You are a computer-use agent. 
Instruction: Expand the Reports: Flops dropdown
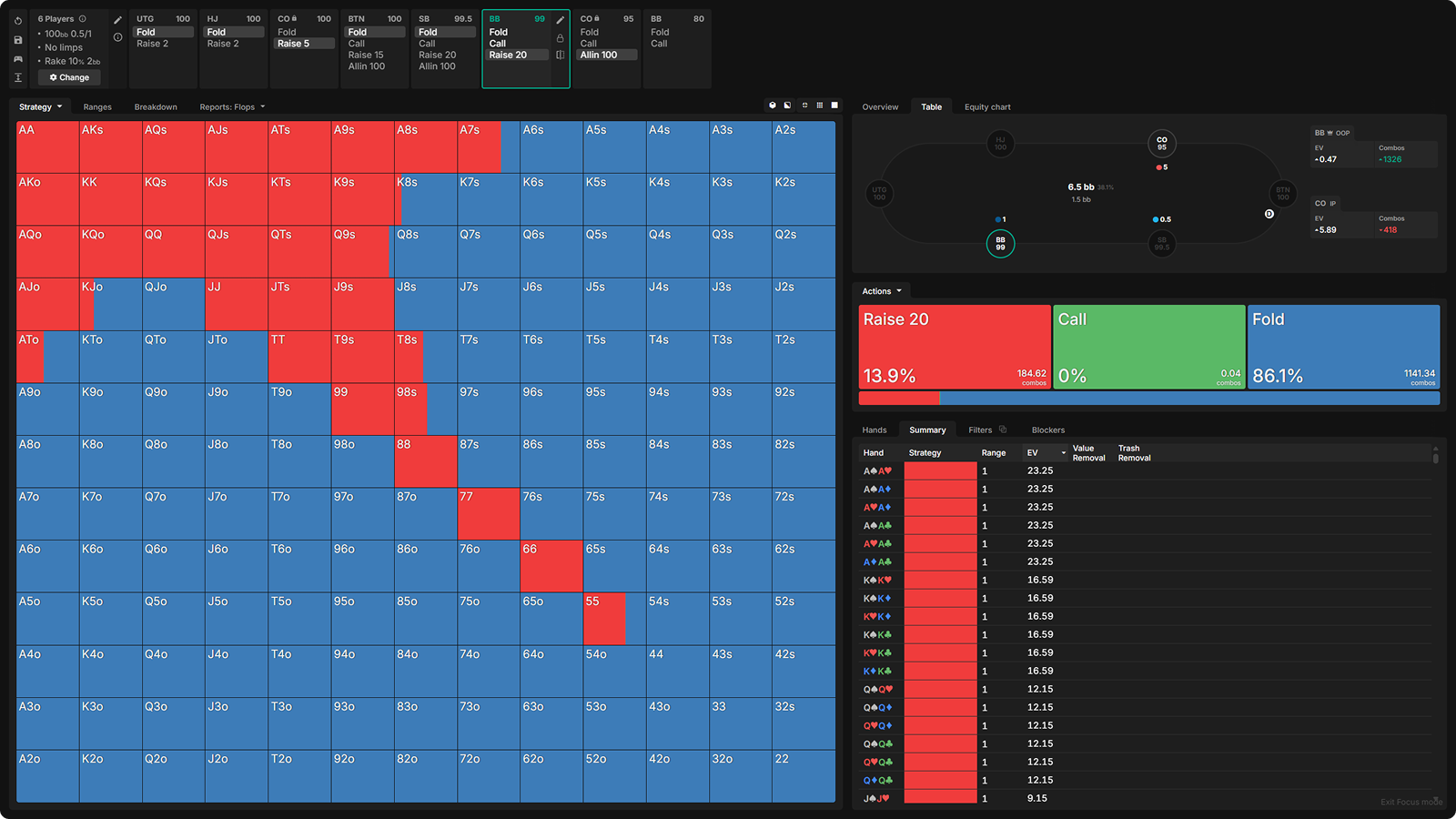tap(232, 107)
